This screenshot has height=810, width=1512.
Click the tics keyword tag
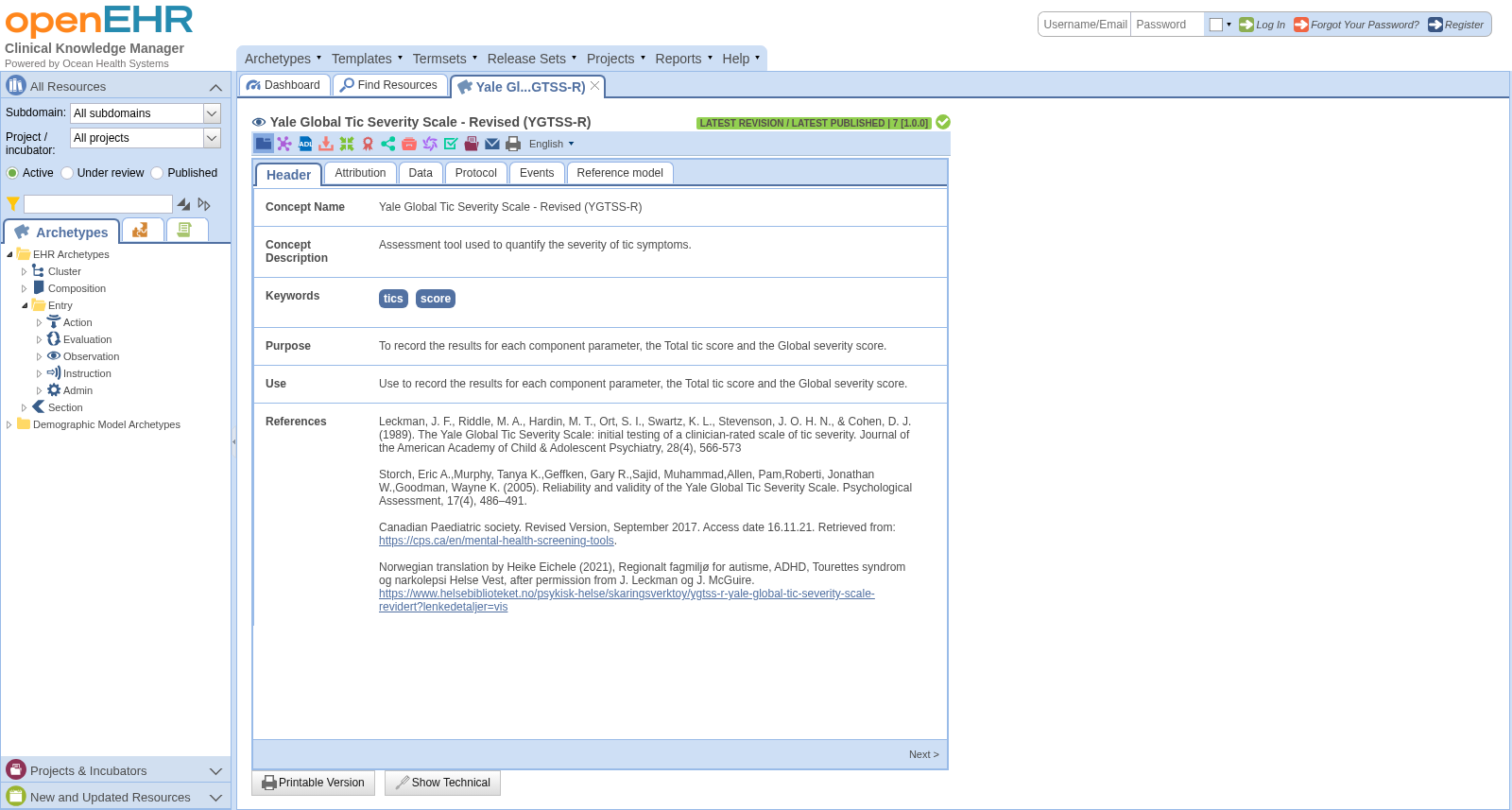[x=393, y=299]
